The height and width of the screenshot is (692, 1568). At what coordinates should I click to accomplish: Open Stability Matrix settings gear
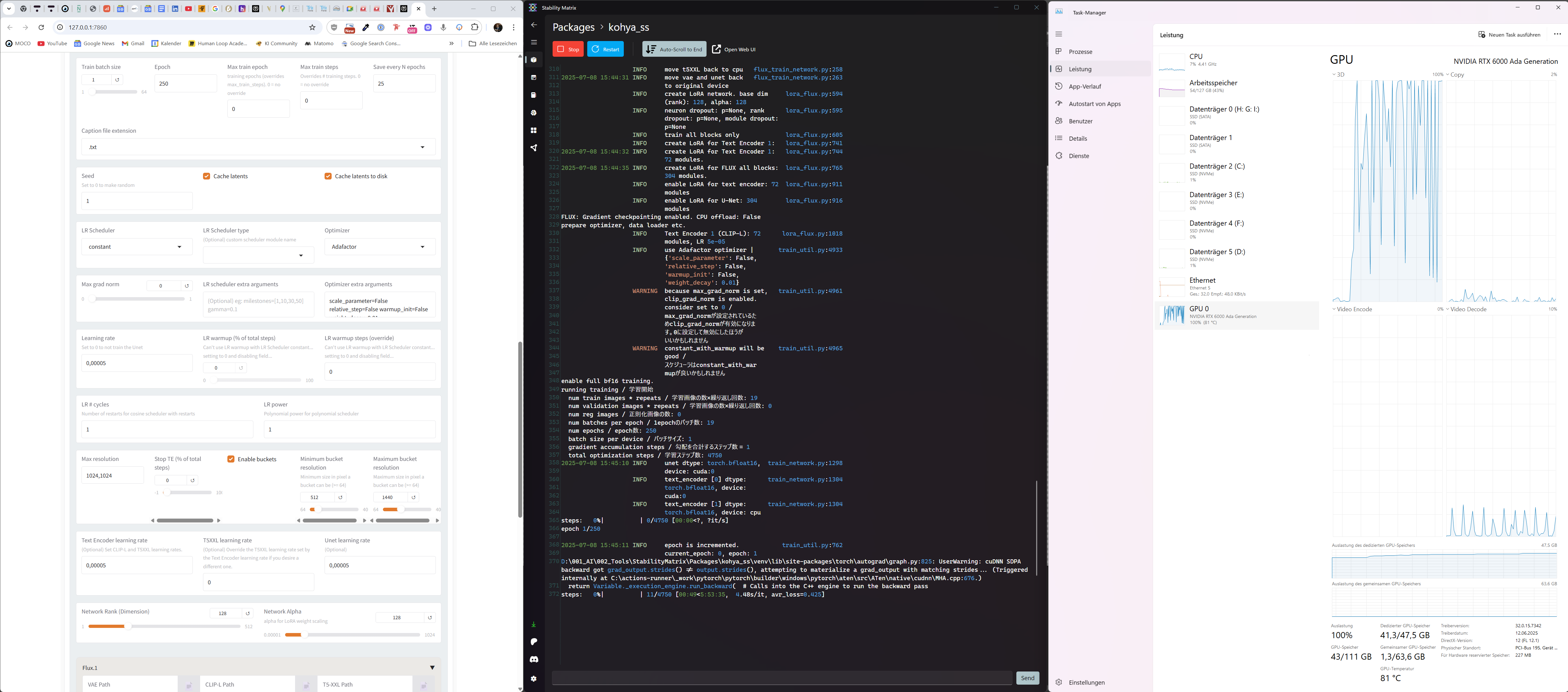(534, 679)
